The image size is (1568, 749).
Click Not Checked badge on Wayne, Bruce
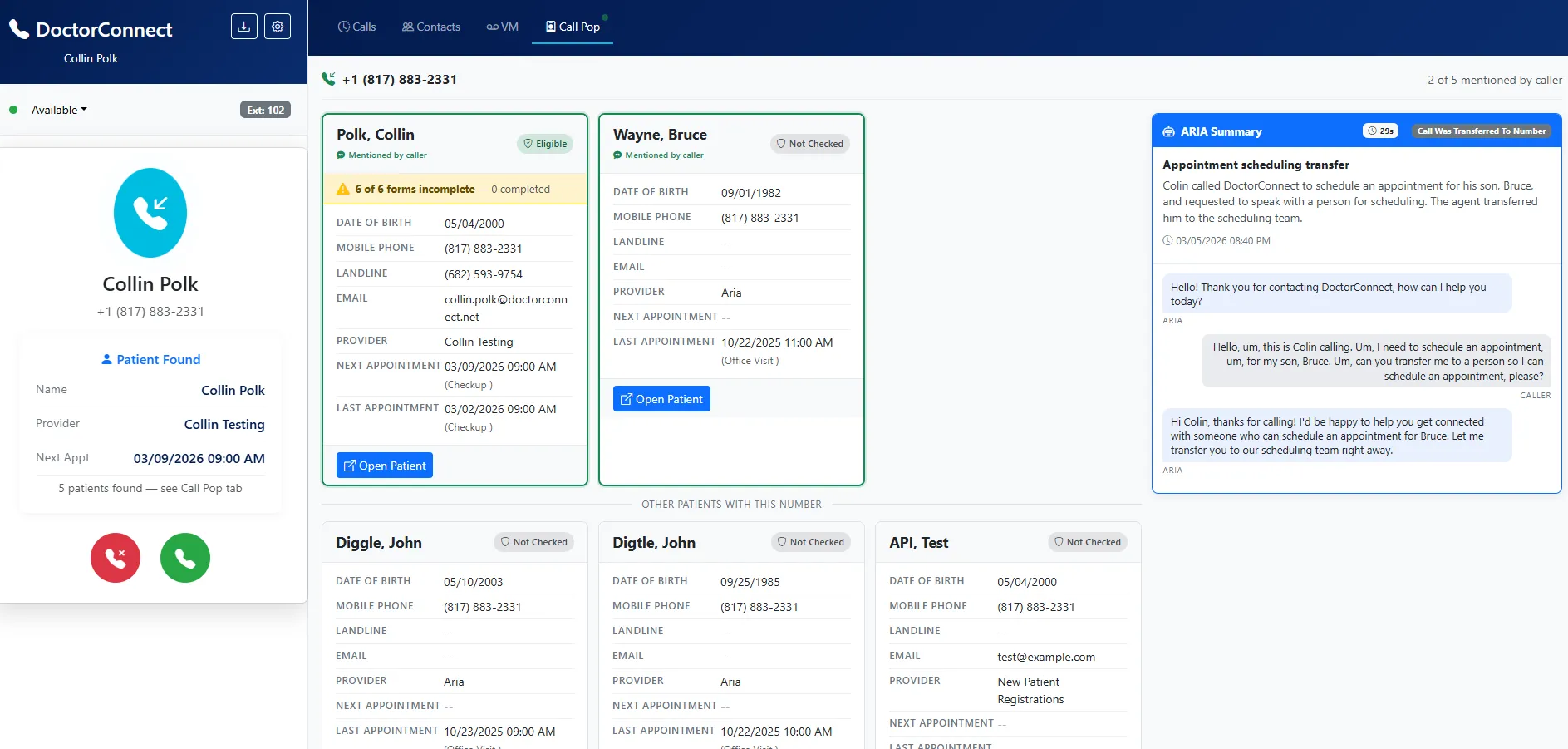pyautogui.click(x=810, y=144)
